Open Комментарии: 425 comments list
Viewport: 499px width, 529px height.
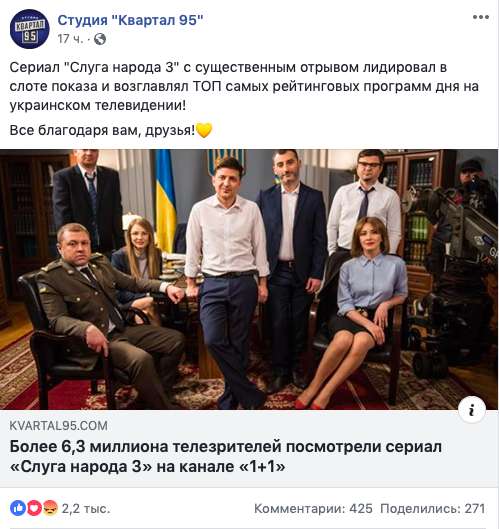click(313, 508)
